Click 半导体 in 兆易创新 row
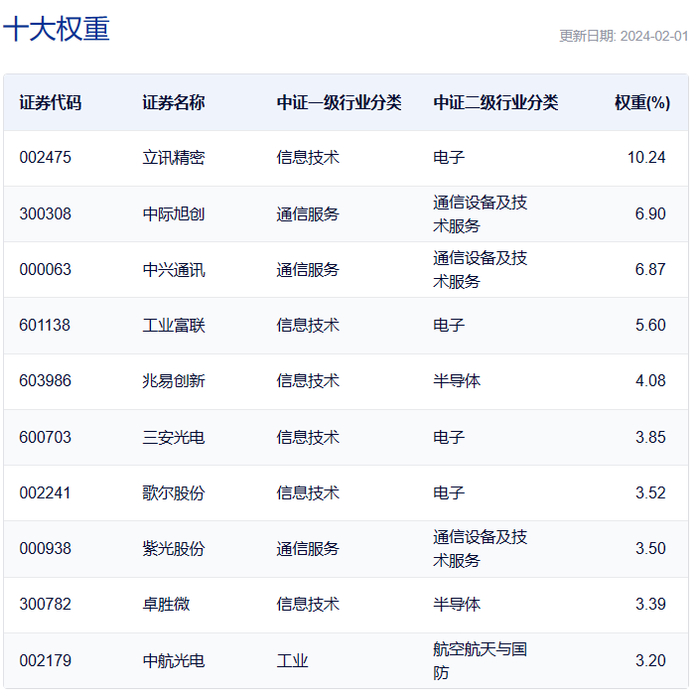700x697 pixels. tap(457, 381)
